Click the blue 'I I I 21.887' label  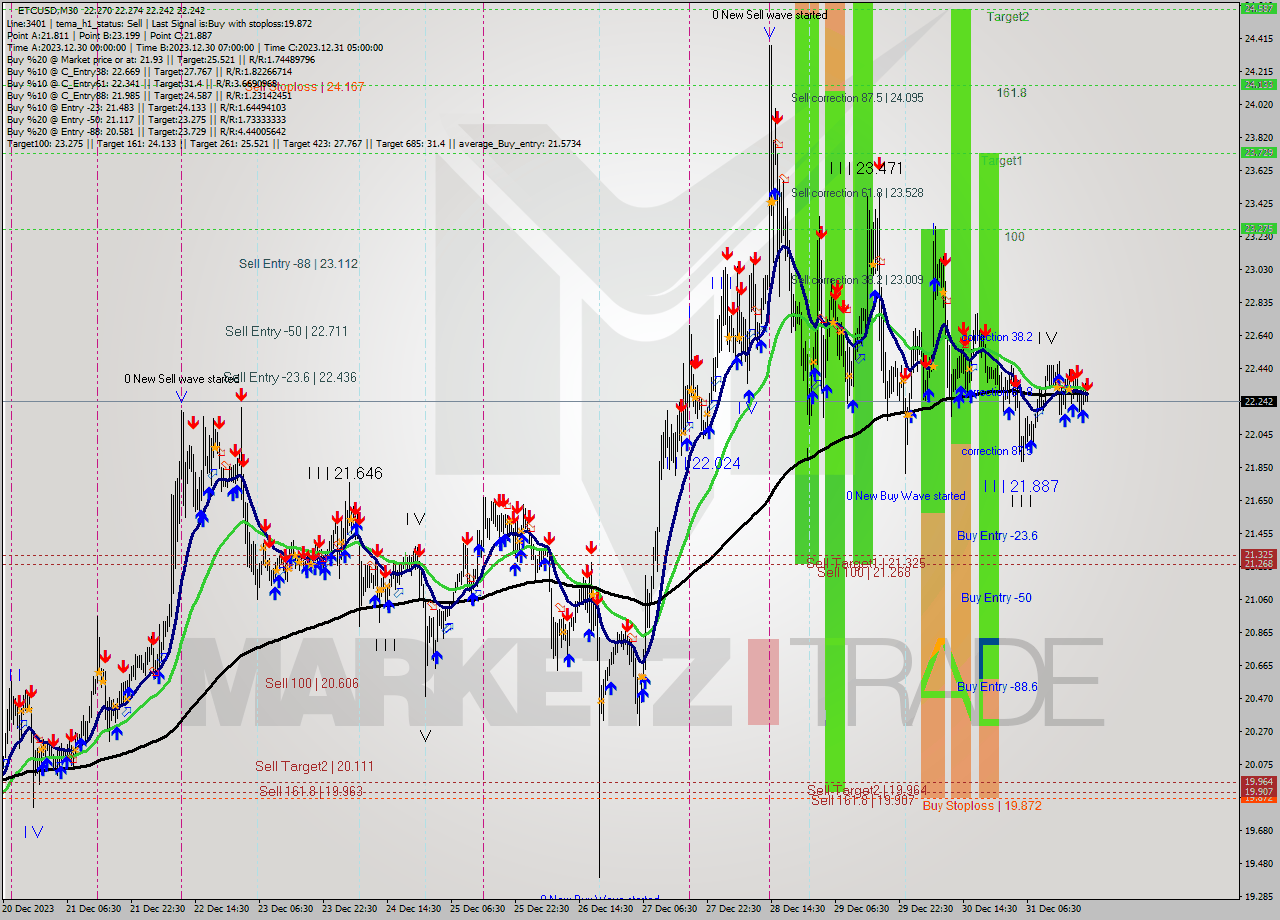(x=1021, y=486)
